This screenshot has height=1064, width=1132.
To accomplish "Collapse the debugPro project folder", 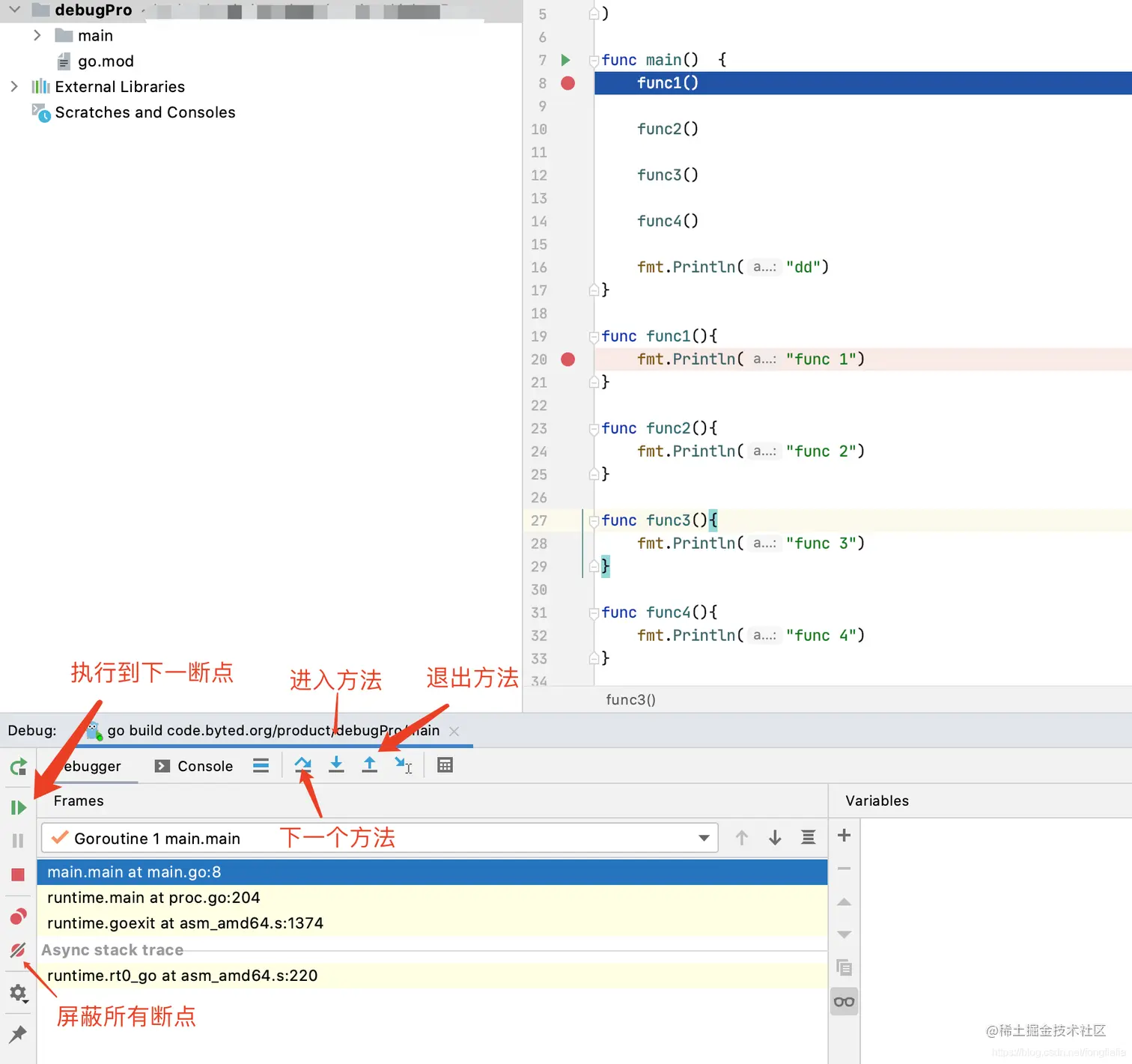I will pyautogui.click(x=15, y=10).
